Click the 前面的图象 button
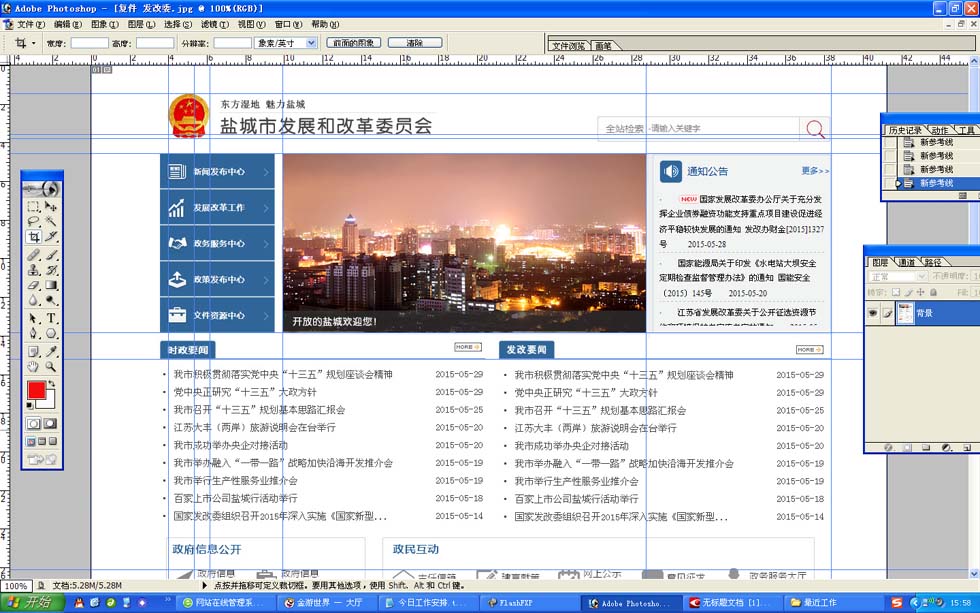This screenshot has width=980, height=613. point(354,43)
